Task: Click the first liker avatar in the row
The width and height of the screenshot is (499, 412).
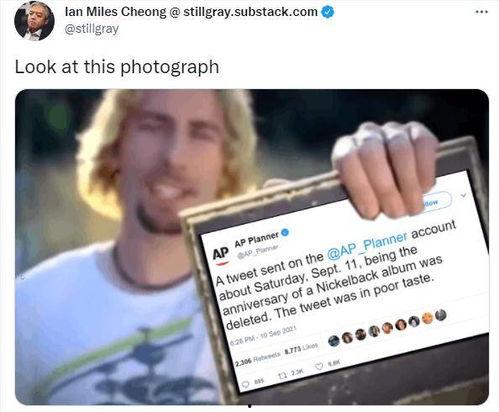Action: coord(334,341)
